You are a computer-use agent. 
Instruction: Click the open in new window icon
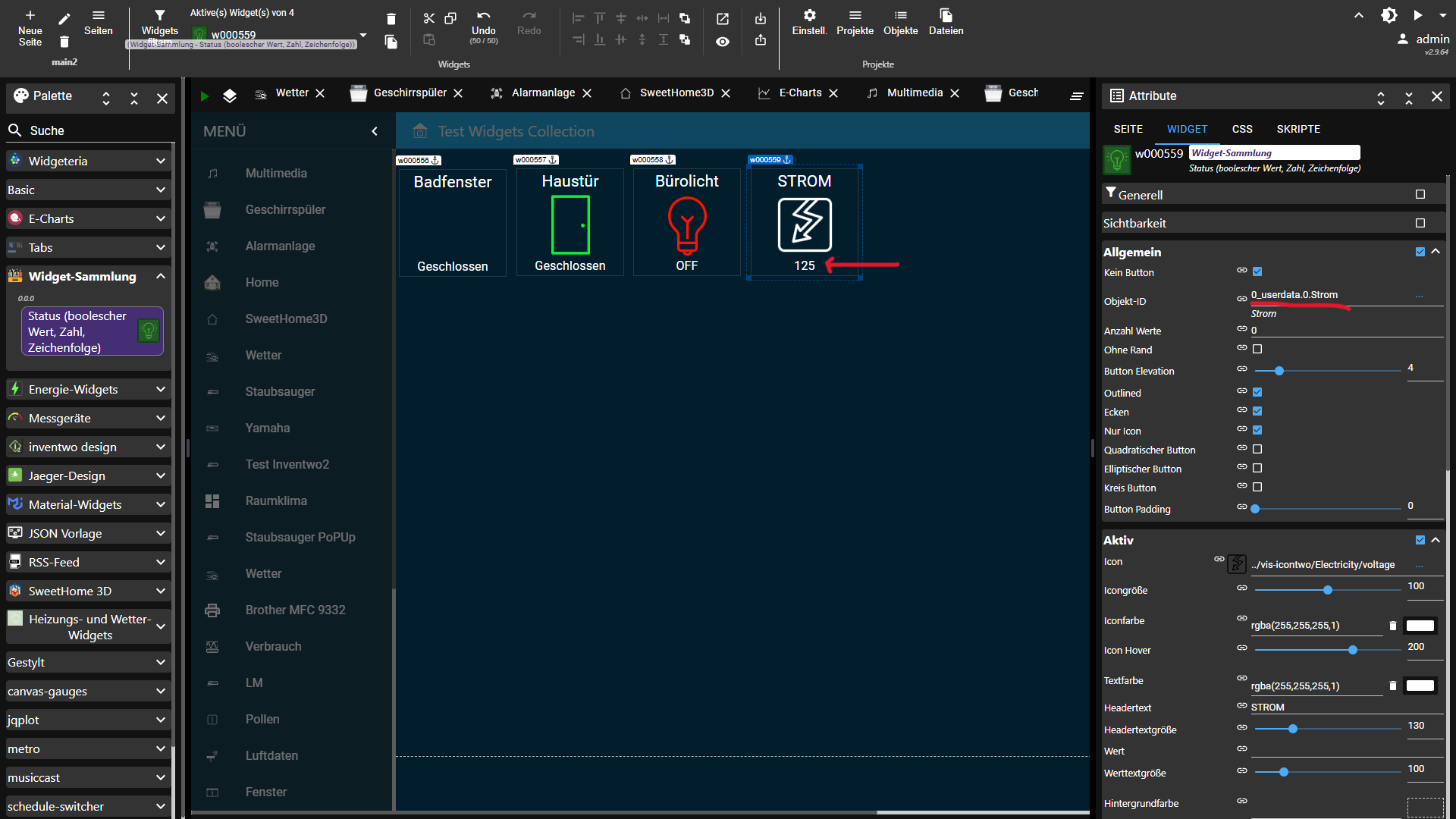pos(723,19)
